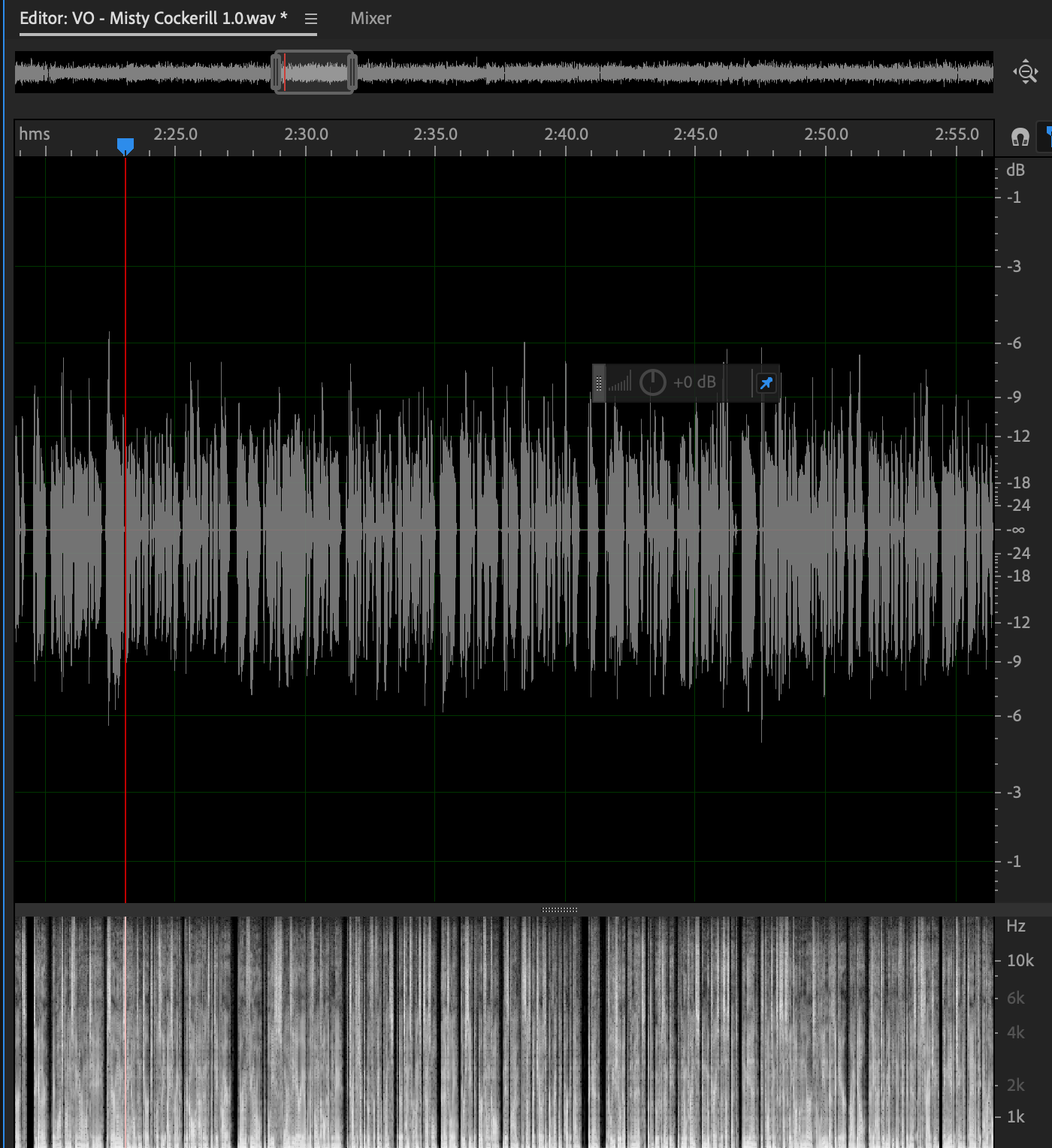Select the magnet snapping icon near the timeline
The height and width of the screenshot is (1148, 1052).
click(1020, 137)
